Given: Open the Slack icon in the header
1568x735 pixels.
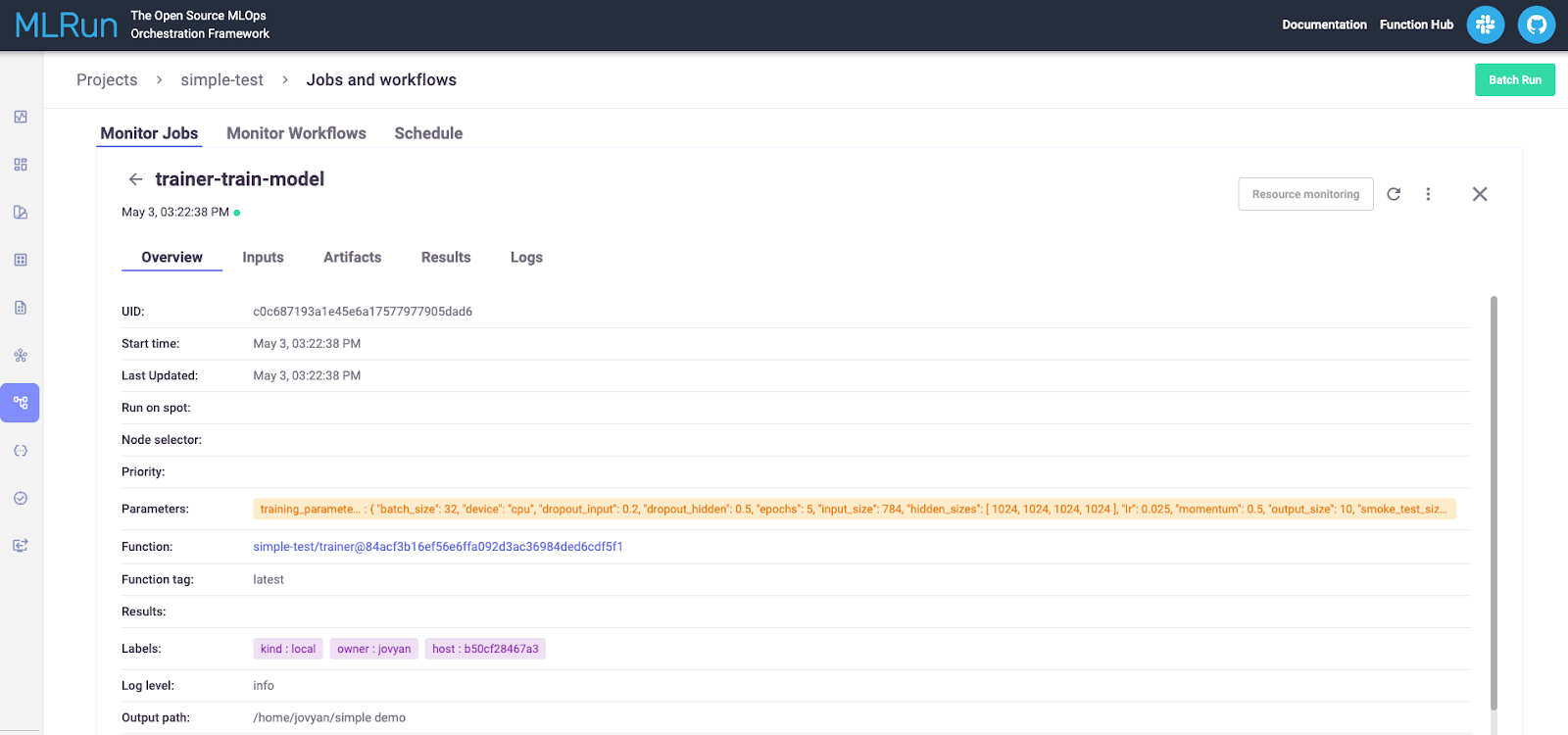Looking at the screenshot, I should tap(1485, 24).
